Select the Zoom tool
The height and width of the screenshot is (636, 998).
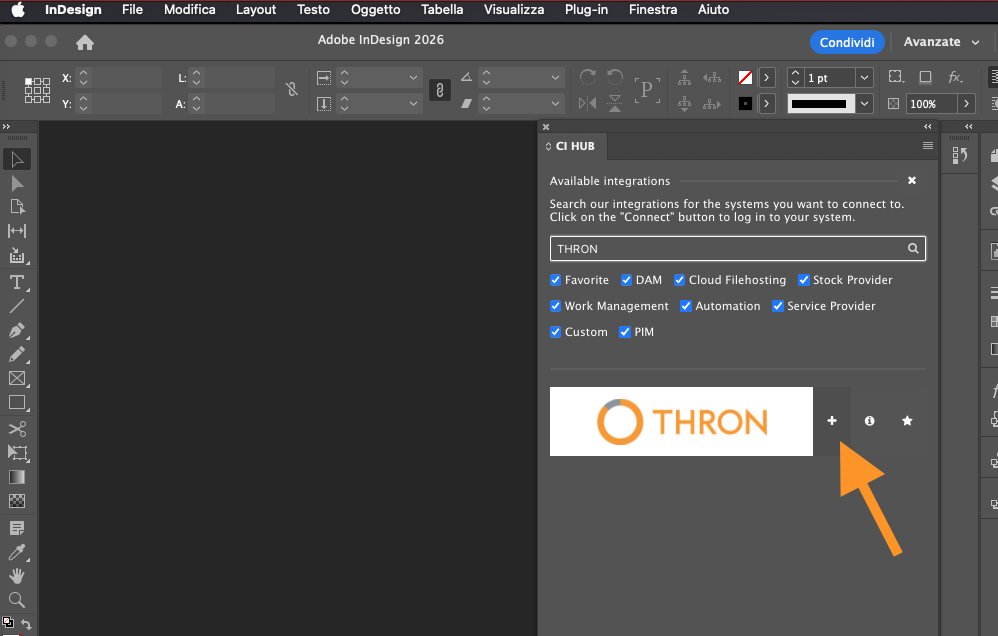(x=17, y=600)
